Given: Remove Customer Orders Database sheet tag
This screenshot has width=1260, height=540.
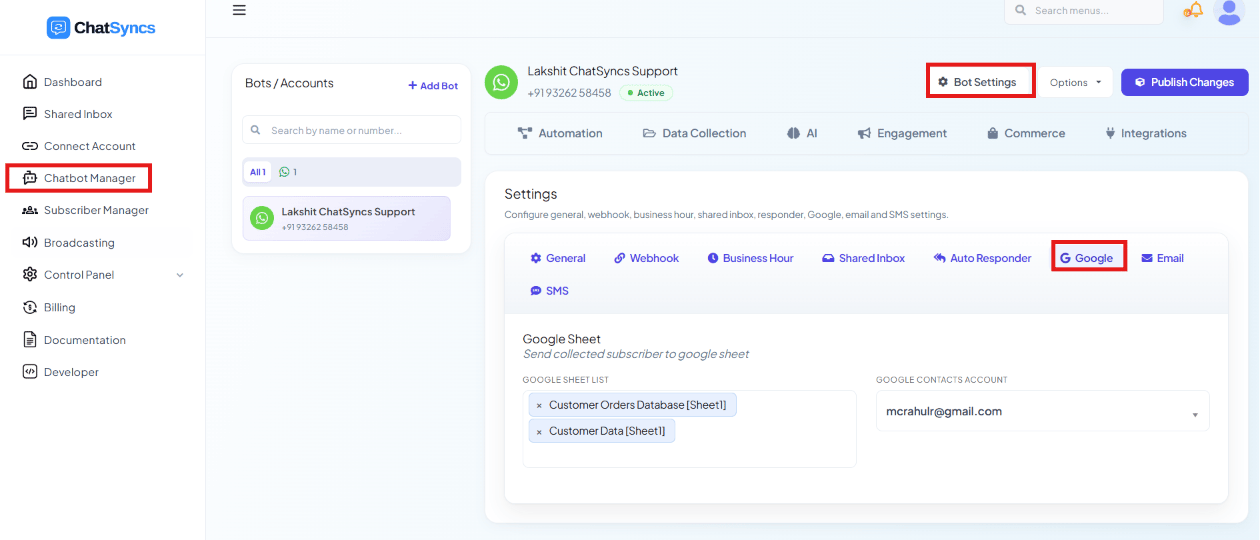Looking at the screenshot, I should tap(539, 405).
